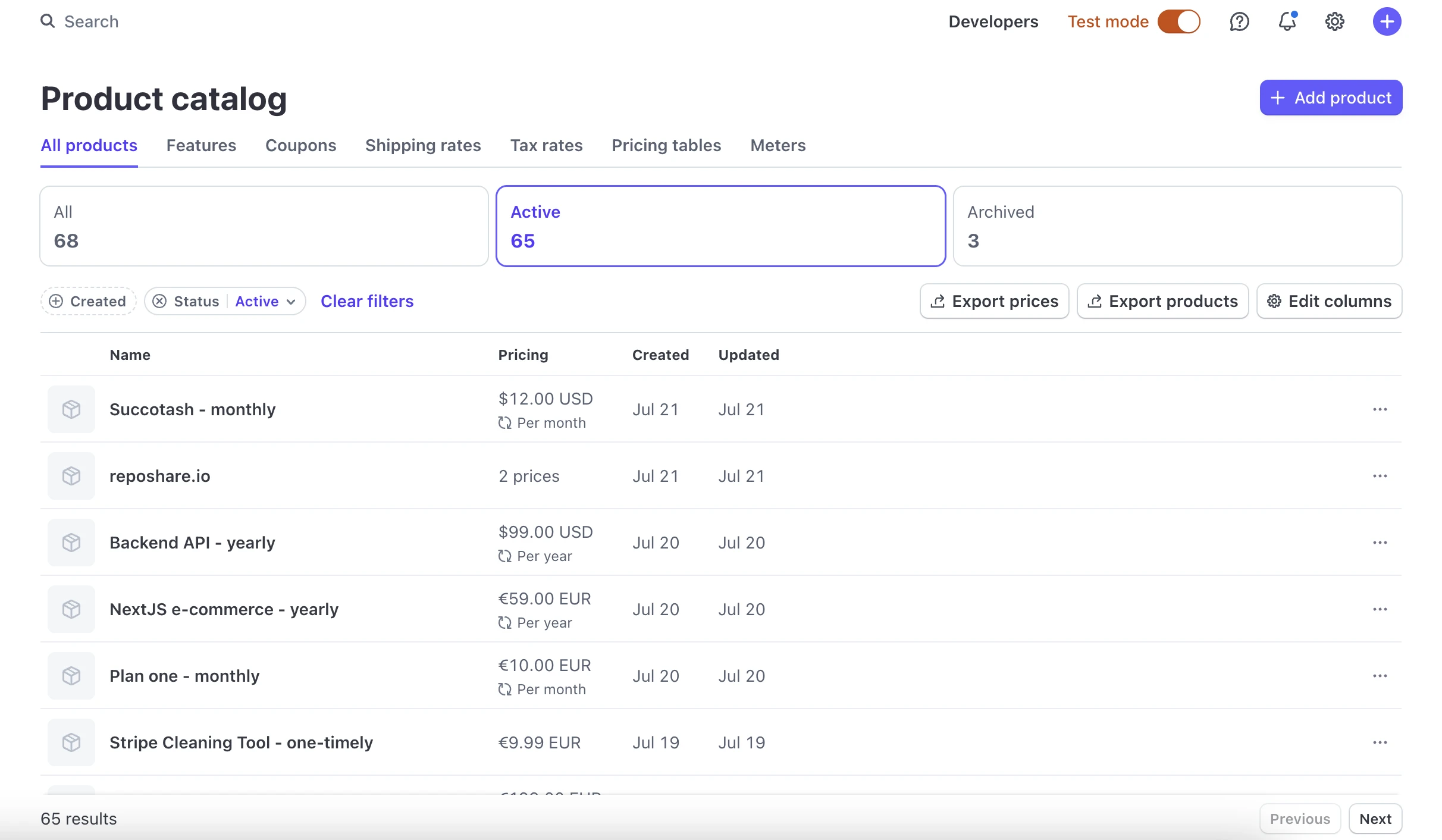Open the Developers link
Viewport: 1442px width, 840px height.
click(x=993, y=22)
